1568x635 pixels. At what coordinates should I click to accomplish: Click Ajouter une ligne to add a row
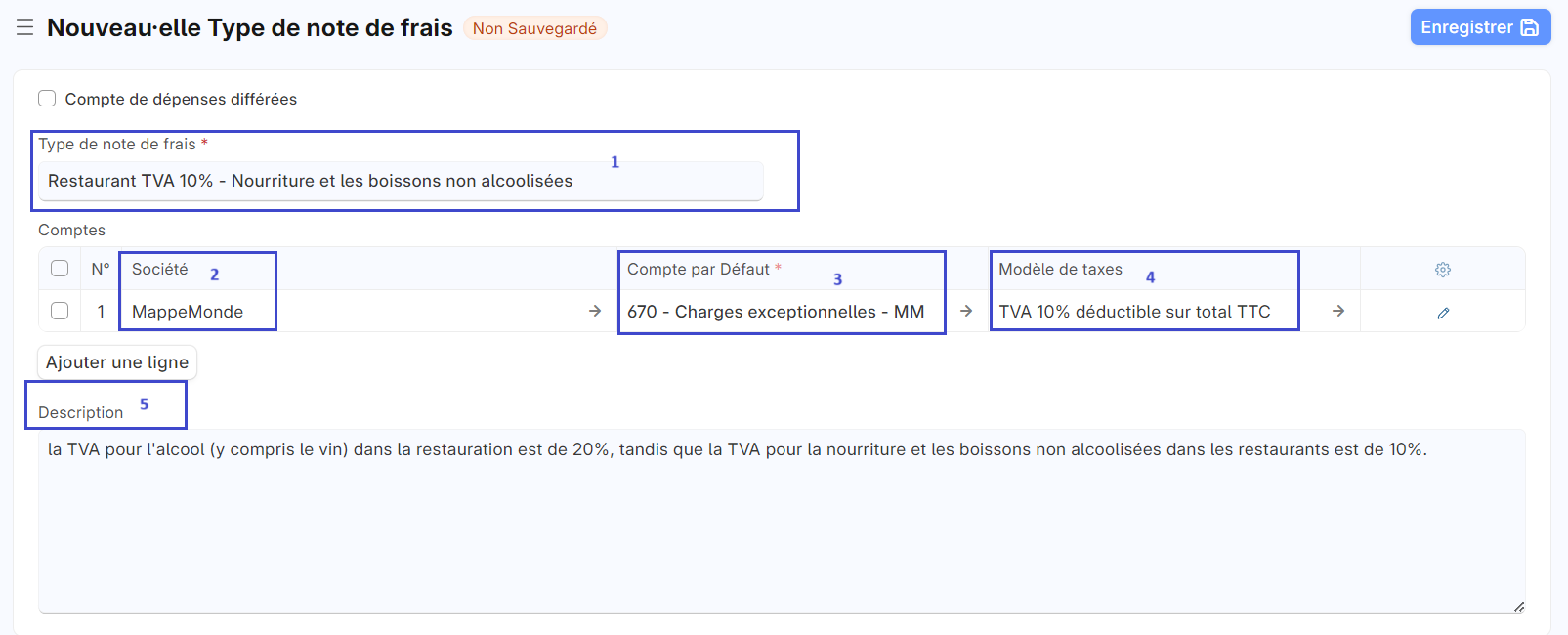(x=116, y=361)
